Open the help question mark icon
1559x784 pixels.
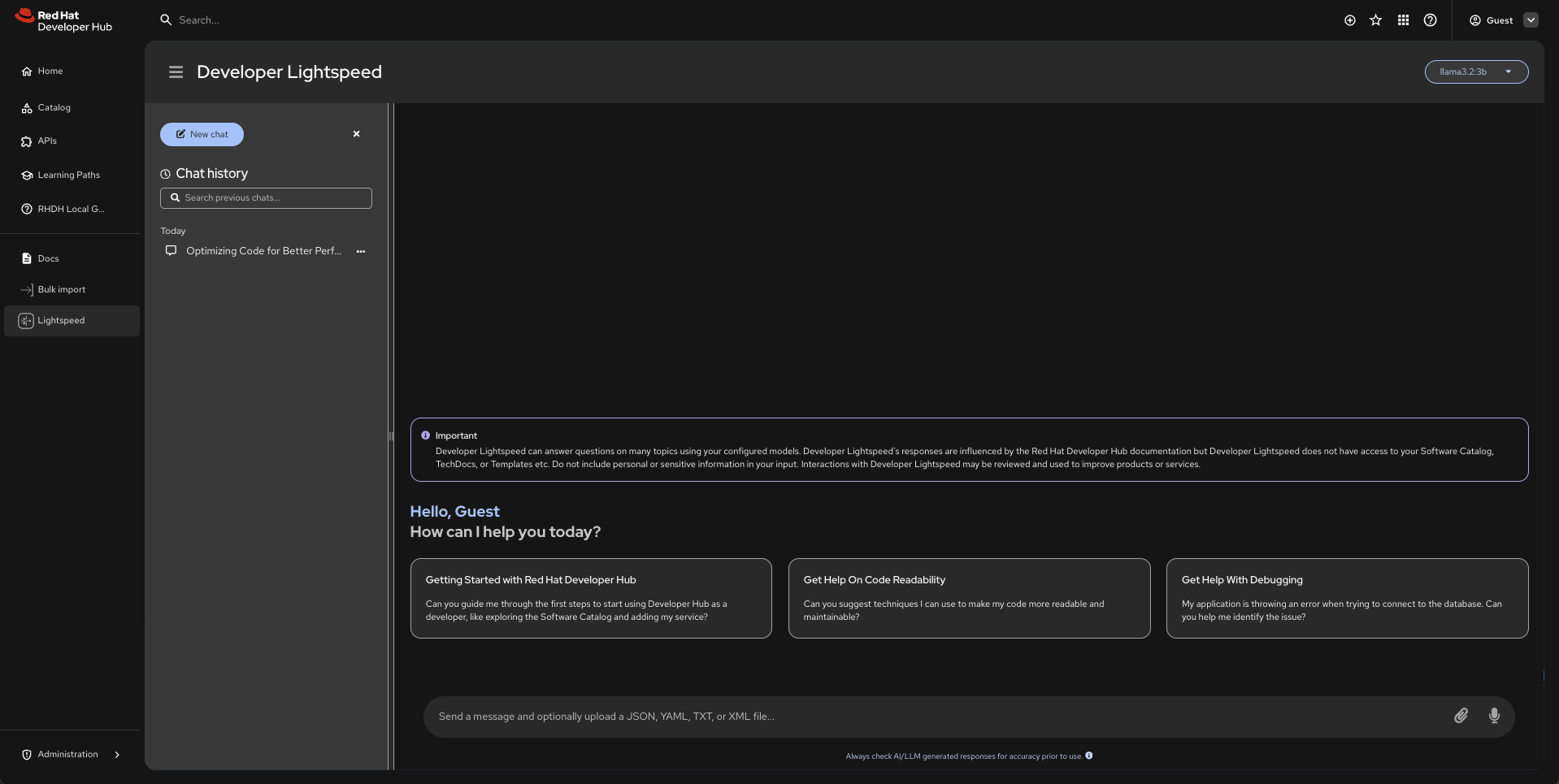[1430, 20]
